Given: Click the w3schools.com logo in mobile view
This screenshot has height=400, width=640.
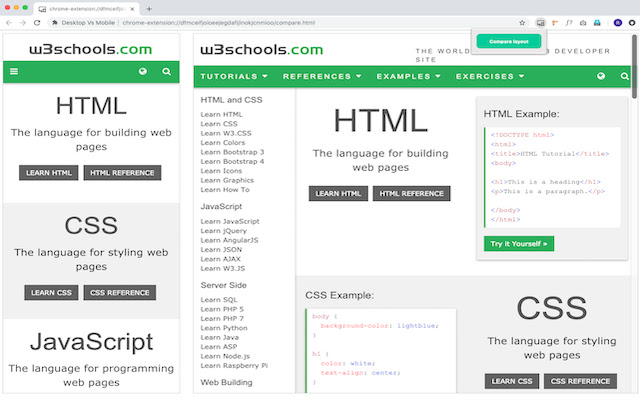Looking at the screenshot, I should click(91, 49).
